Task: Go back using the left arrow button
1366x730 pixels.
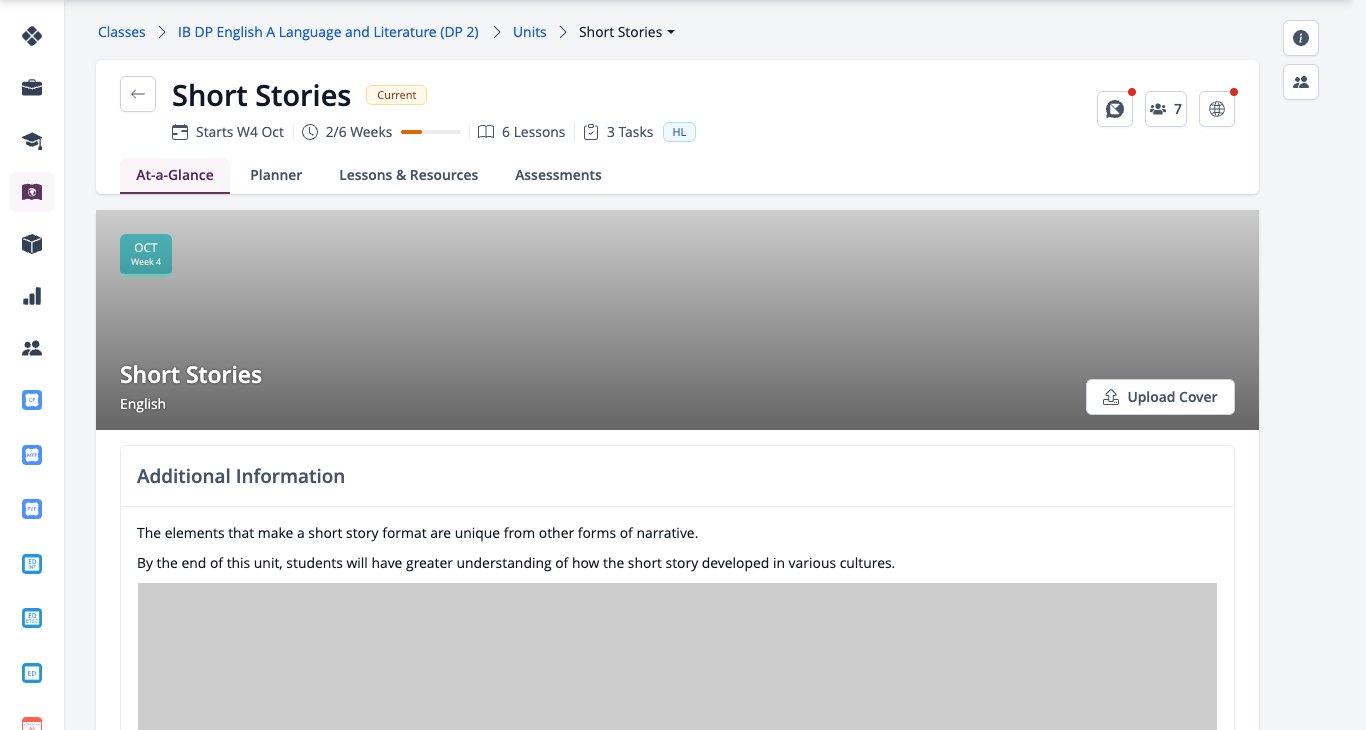Action: 138,94
